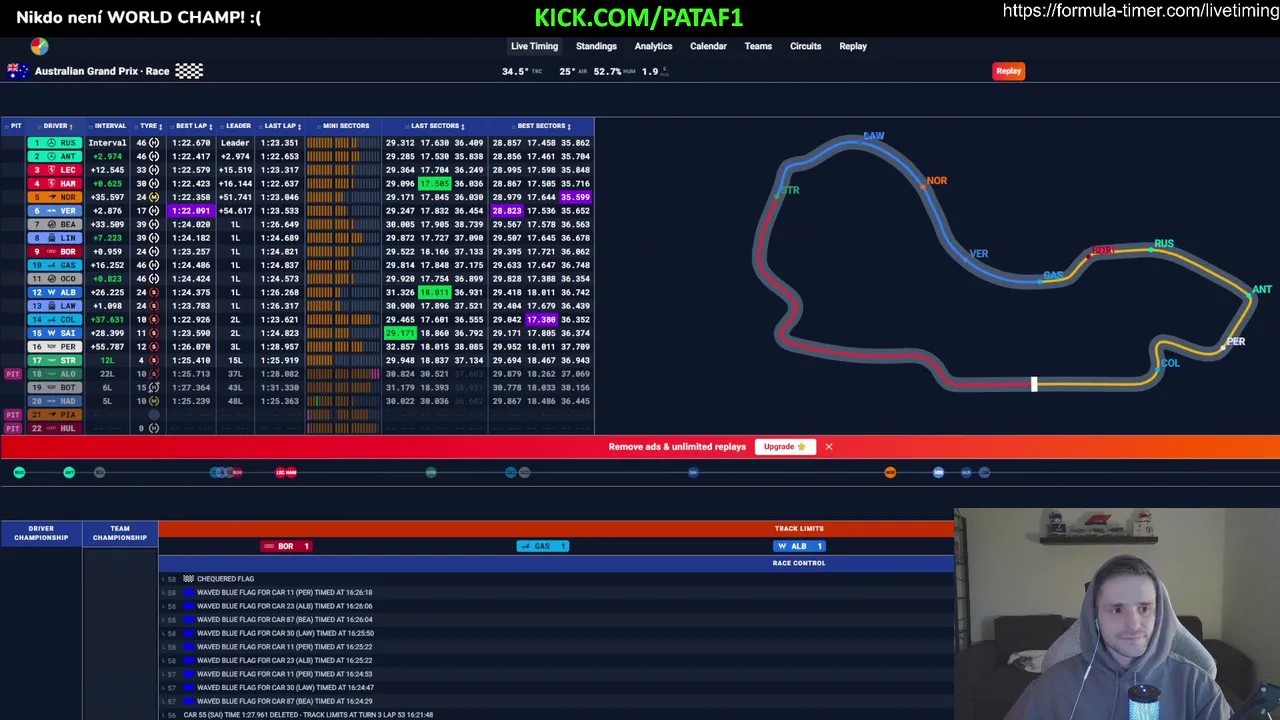The height and width of the screenshot is (720, 1280).
Task: Select ALB driver badge in position 12
Action: (x=55, y=293)
